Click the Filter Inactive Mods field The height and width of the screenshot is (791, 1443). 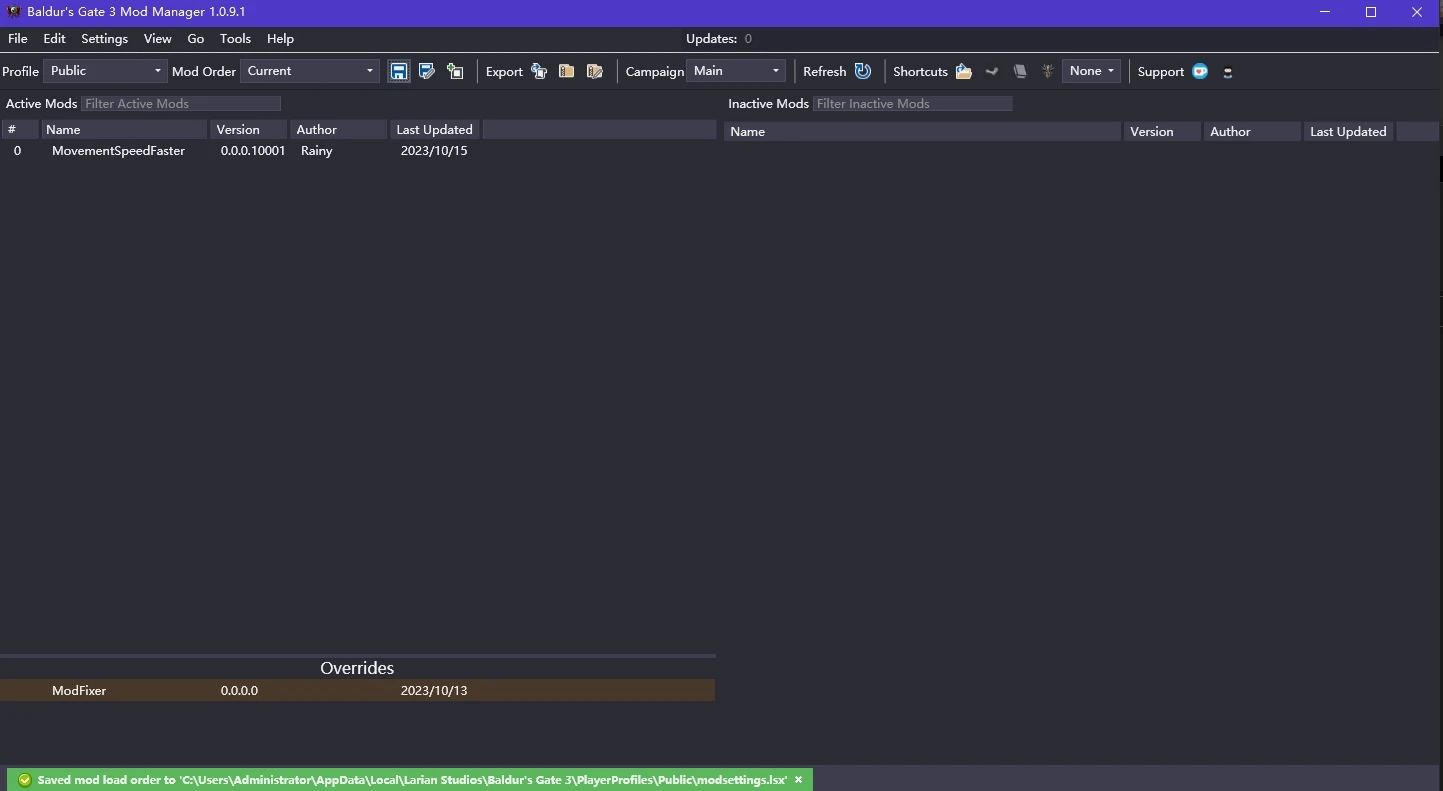pyautogui.click(x=913, y=103)
